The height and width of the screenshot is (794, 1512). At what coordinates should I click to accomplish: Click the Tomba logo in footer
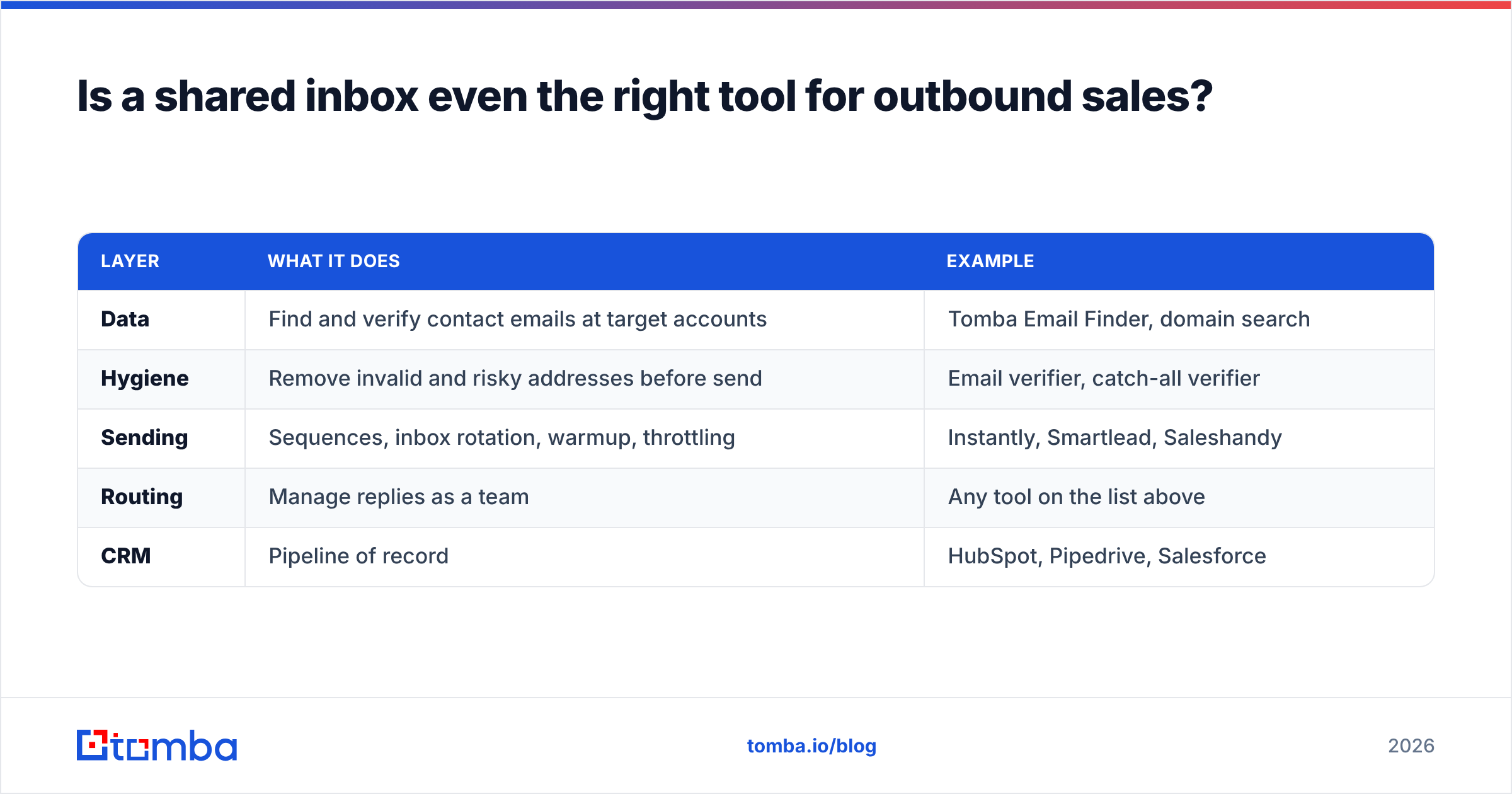point(157,745)
